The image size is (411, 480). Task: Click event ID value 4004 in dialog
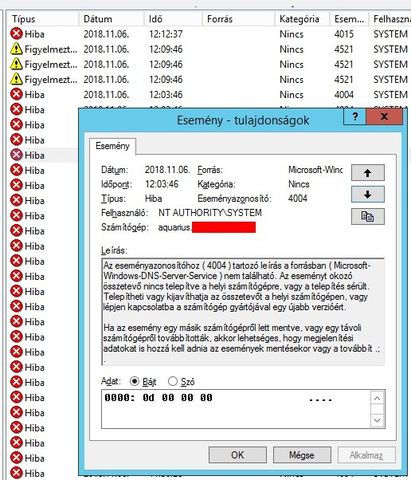click(298, 199)
